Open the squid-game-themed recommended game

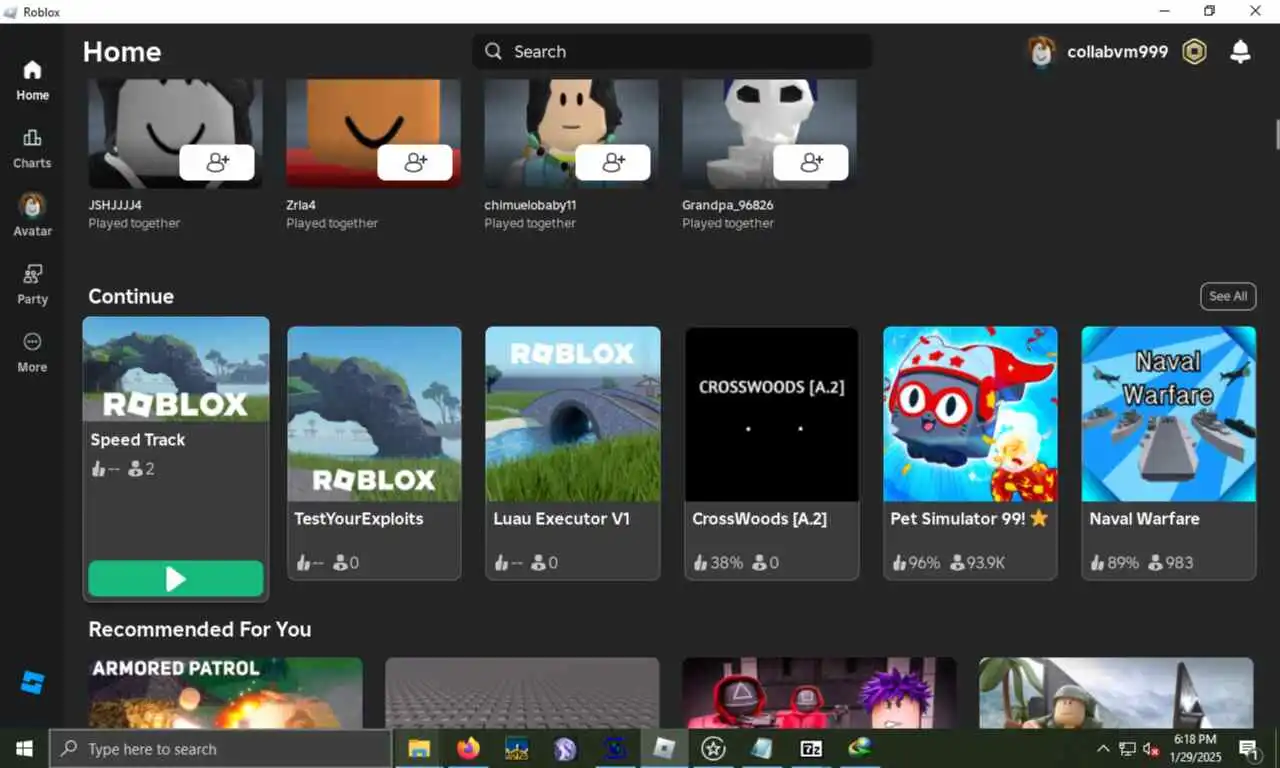(x=820, y=692)
